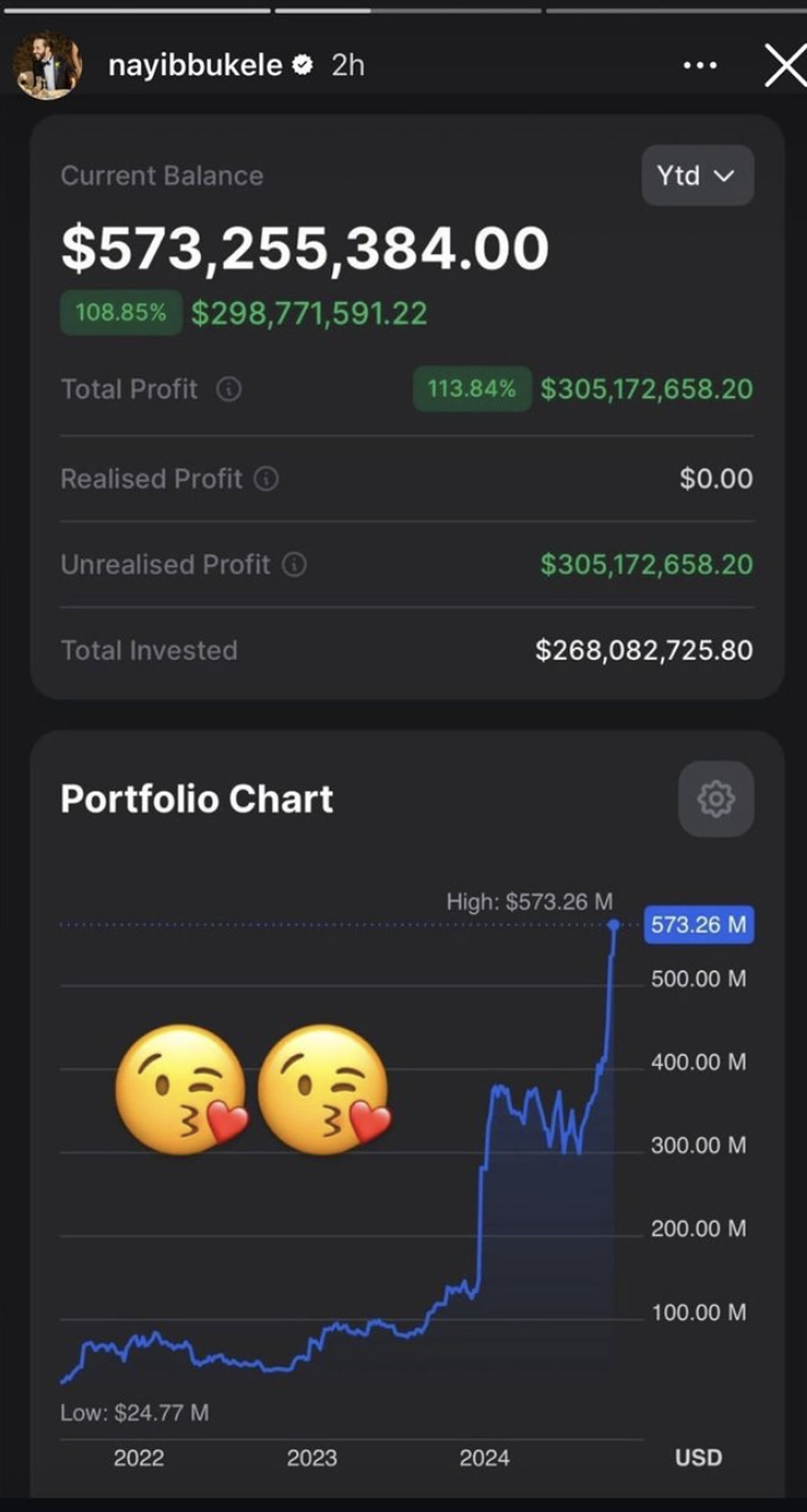
Task: Tap the verified badge next to nayibbukele
Action: 303,65
